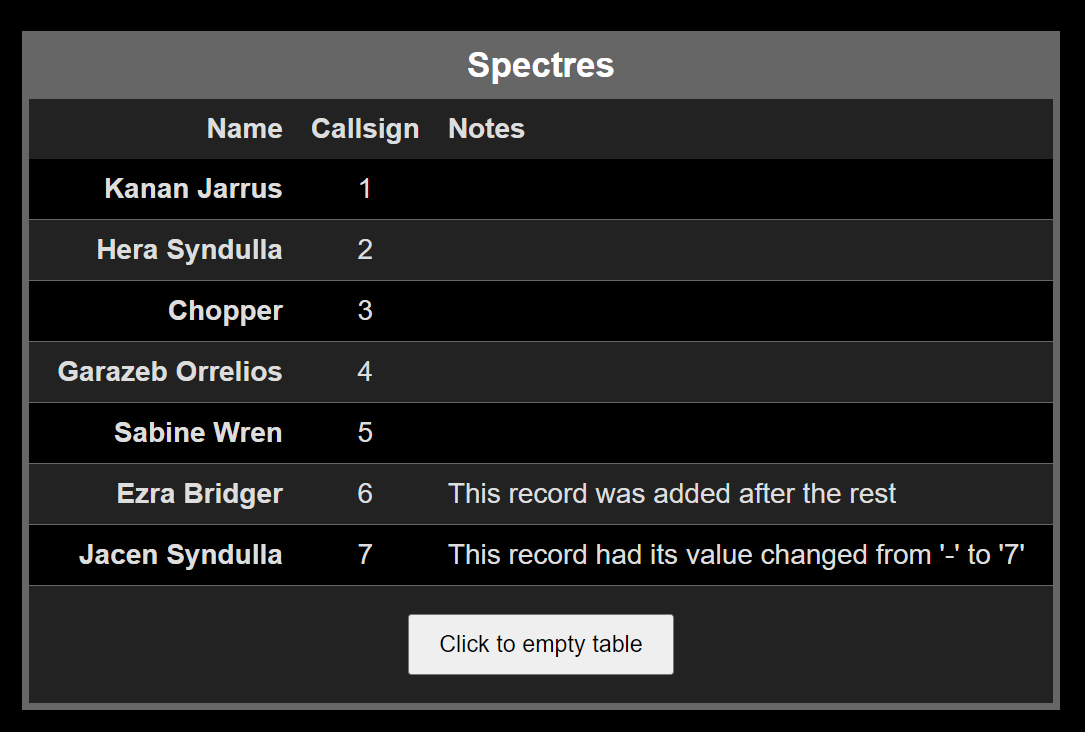Image resolution: width=1085 pixels, height=732 pixels.
Task: Click the Name column header
Action: [244, 129]
